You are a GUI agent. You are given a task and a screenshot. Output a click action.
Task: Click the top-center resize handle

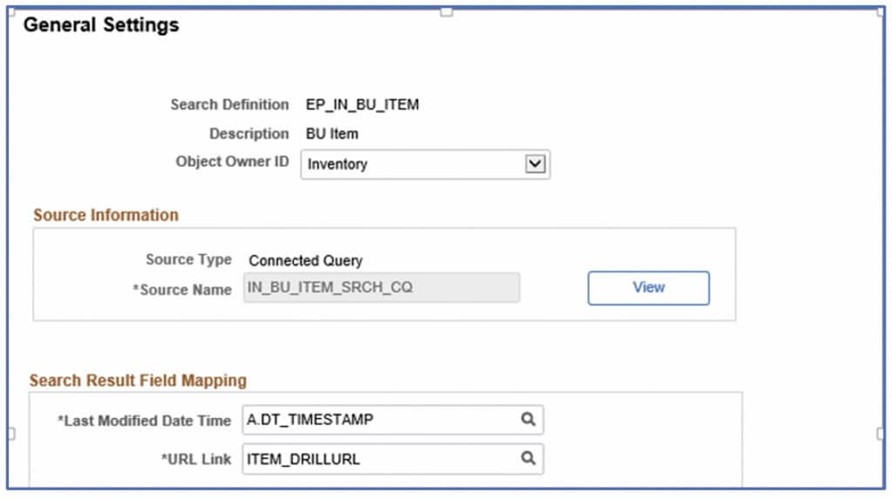tap(446, 11)
